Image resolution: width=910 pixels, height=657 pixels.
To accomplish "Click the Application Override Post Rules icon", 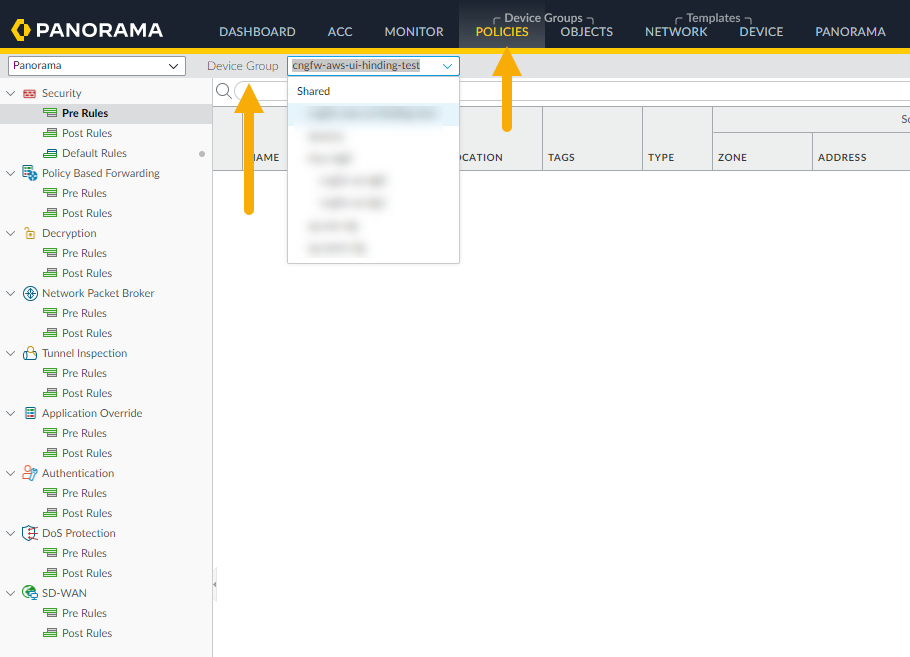I will tap(50, 453).
